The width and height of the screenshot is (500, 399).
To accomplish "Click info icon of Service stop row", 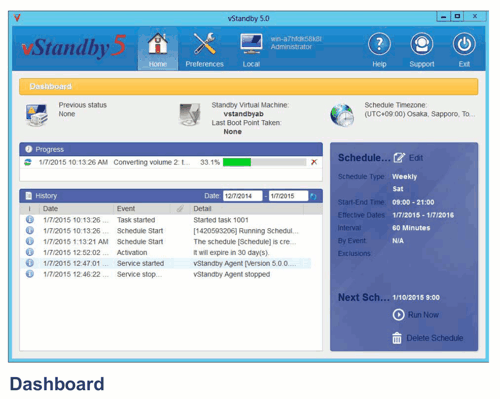I will (x=30, y=274).
